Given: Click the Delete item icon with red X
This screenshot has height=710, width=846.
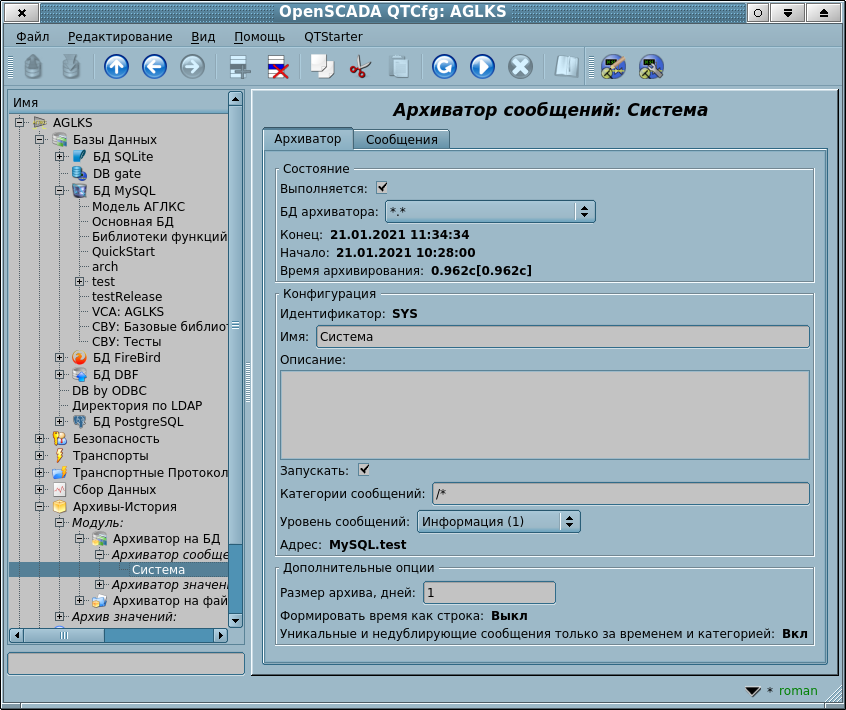Looking at the screenshot, I should [x=277, y=67].
